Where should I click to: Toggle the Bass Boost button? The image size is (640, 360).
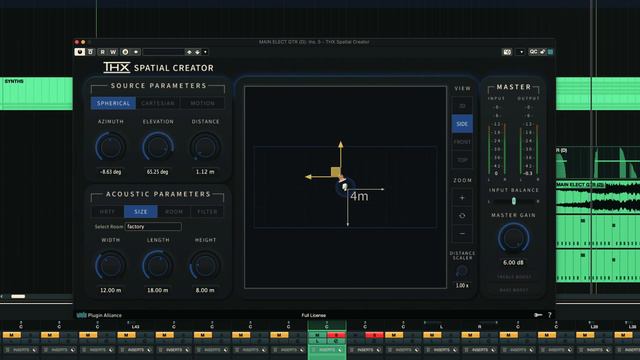point(514,290)
